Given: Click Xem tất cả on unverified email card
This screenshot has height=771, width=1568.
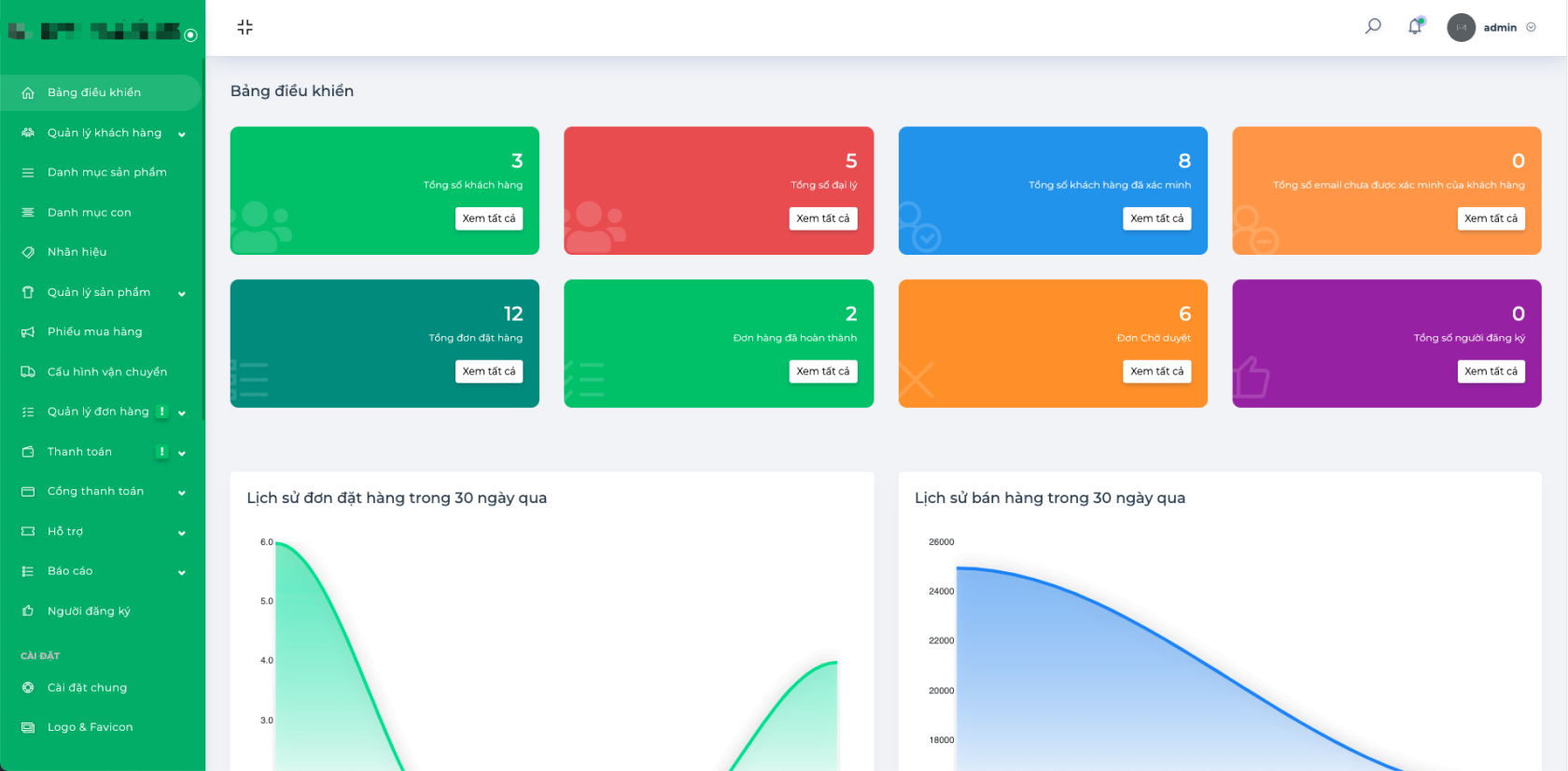Looking at the screenshot, I should click(1491, 218).
